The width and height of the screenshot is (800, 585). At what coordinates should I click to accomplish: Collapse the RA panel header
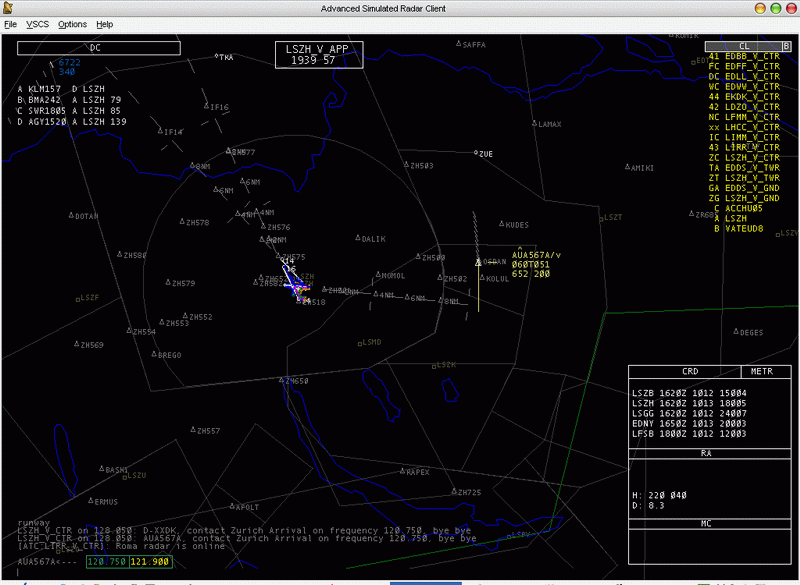pyautogui.click(x=705, y=453)
